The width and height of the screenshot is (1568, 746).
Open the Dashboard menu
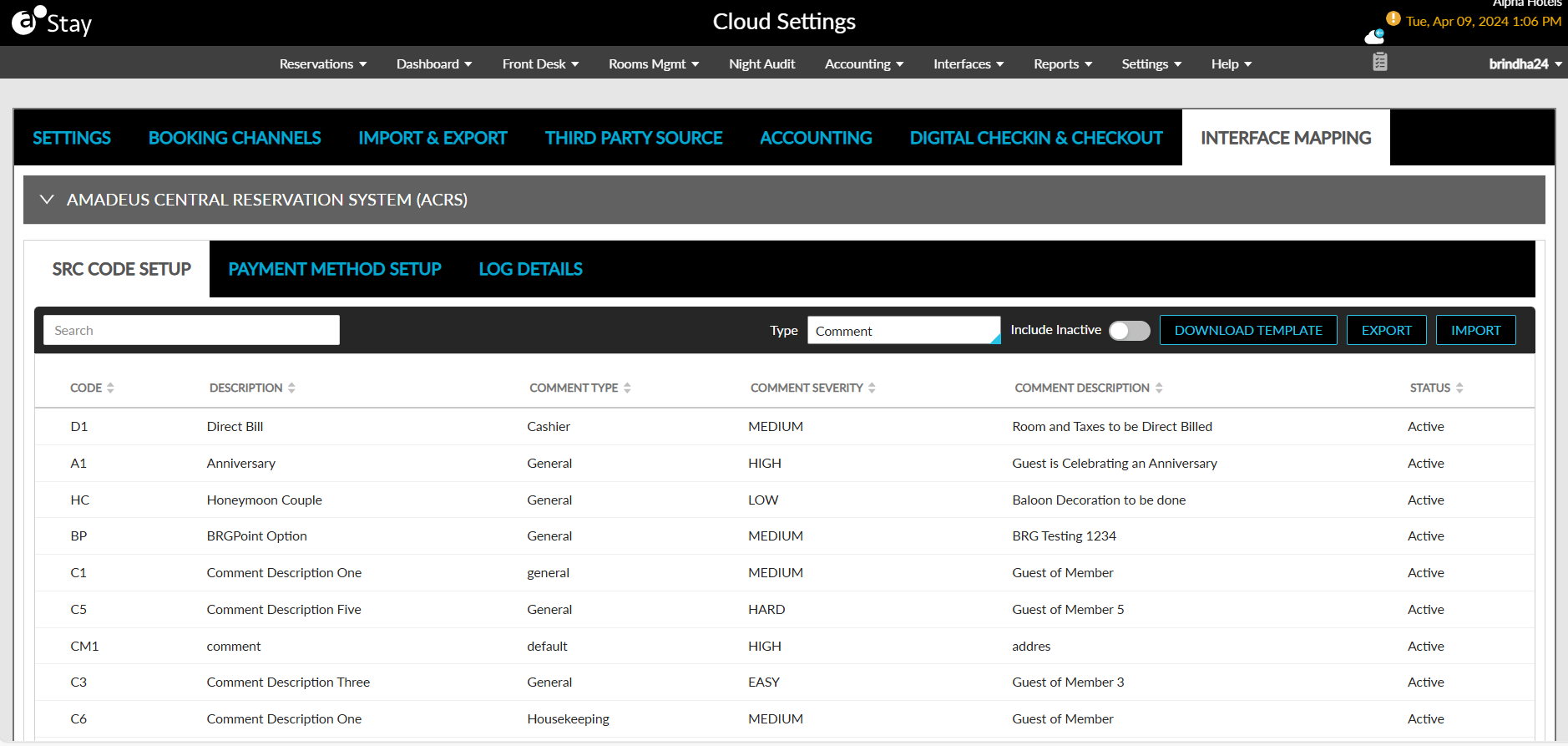(434, 63)
